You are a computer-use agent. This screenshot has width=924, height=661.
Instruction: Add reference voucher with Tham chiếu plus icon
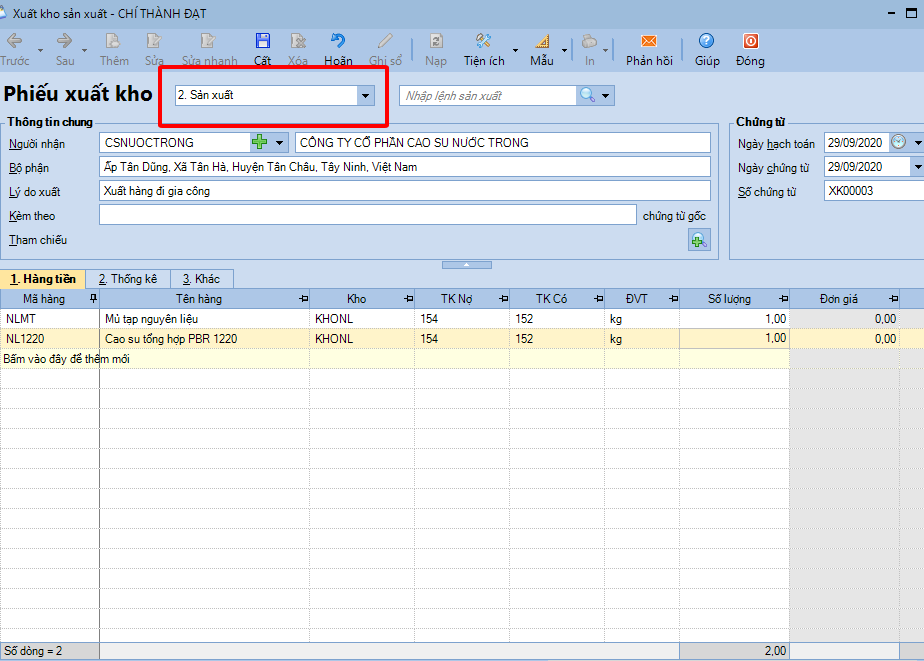[x=699, y=240]
